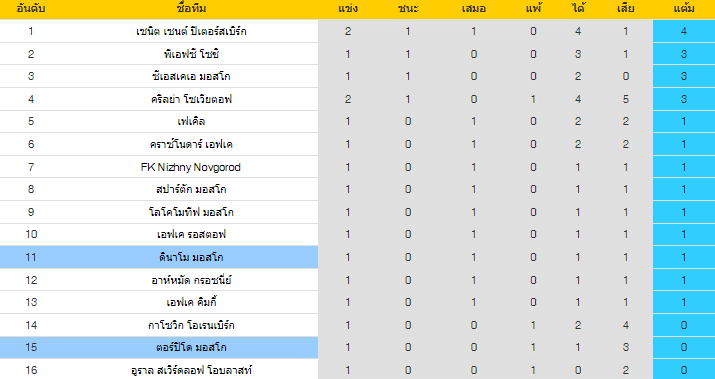Screen dimensions: 715x379
Task: Click rank number 9
Action: pyautogui.click(x=31, y=213)
